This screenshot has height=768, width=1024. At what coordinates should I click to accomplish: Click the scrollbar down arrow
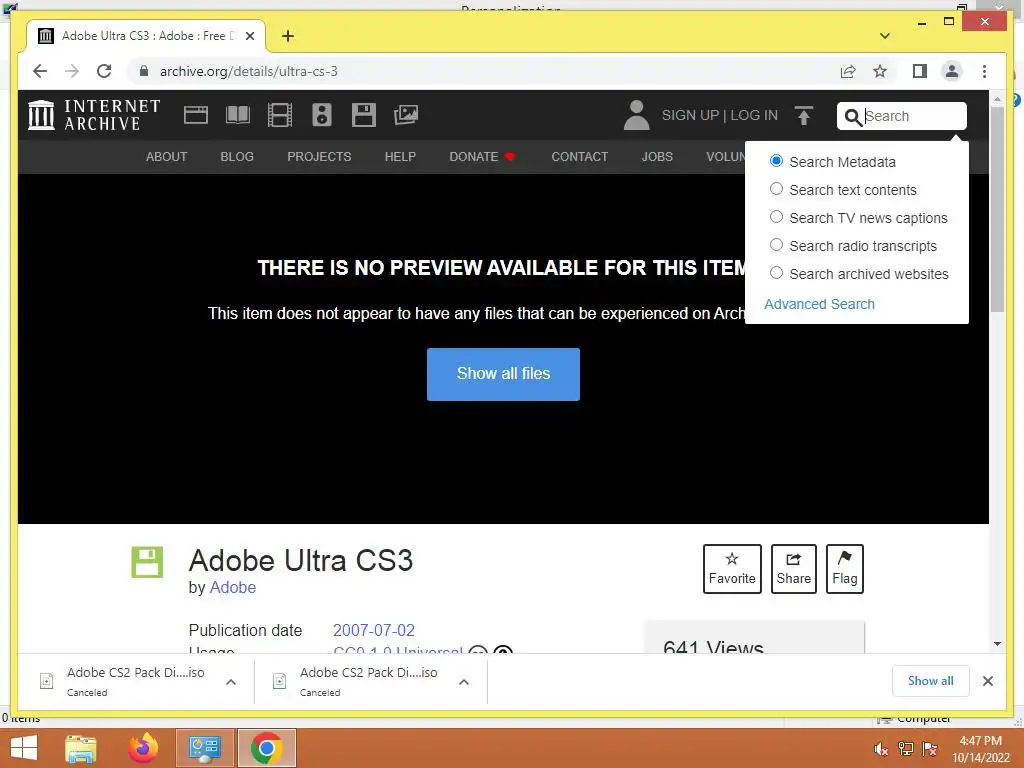click(997, 644)
